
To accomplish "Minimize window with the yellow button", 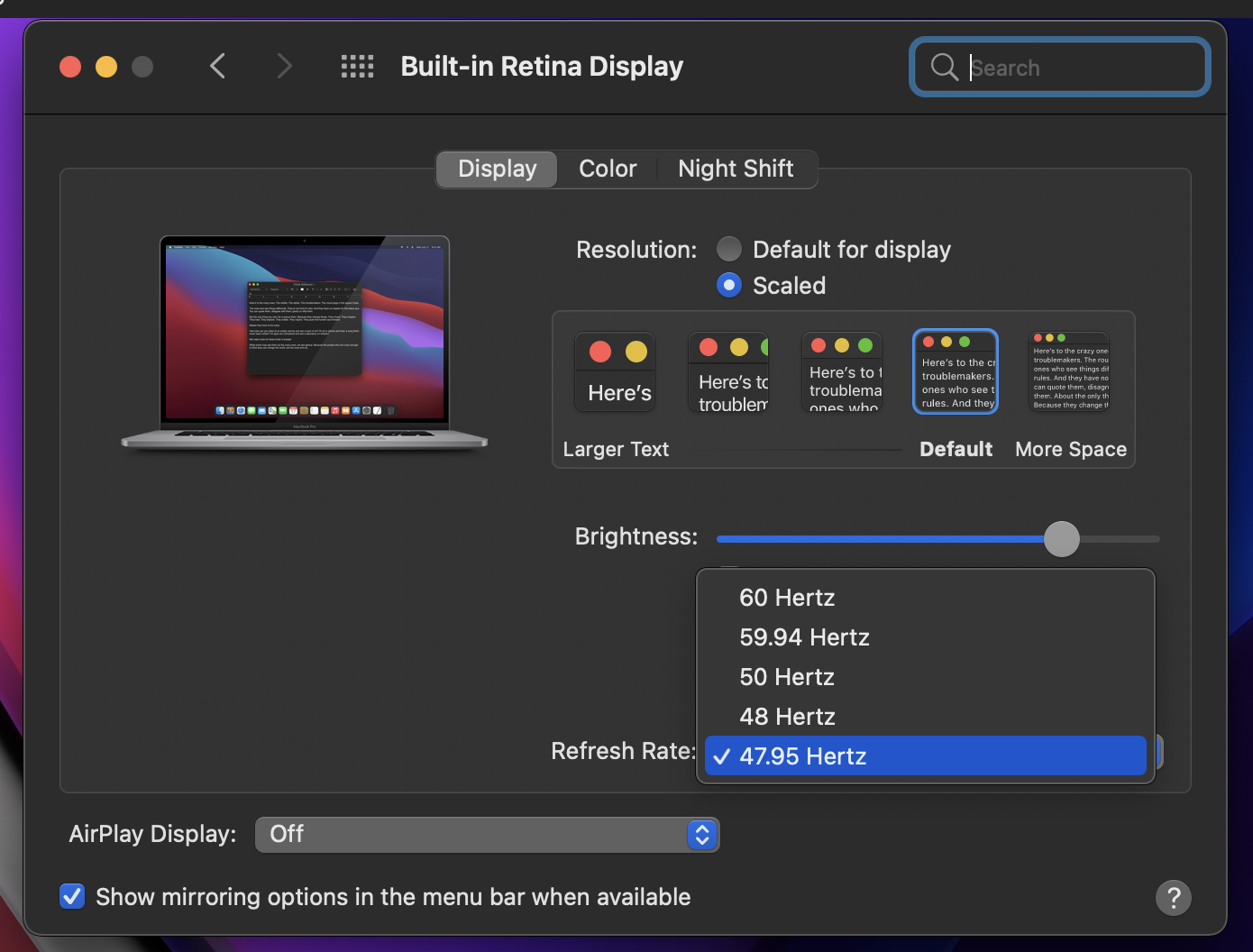I will [x=106, y=67].
